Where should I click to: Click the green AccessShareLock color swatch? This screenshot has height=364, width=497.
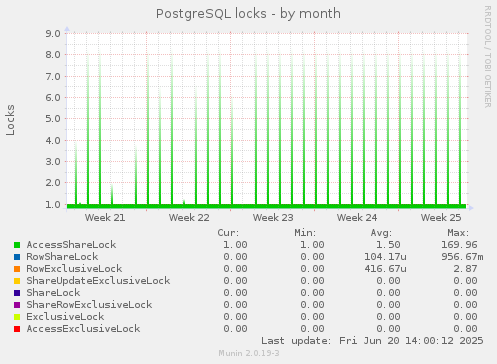17,245
